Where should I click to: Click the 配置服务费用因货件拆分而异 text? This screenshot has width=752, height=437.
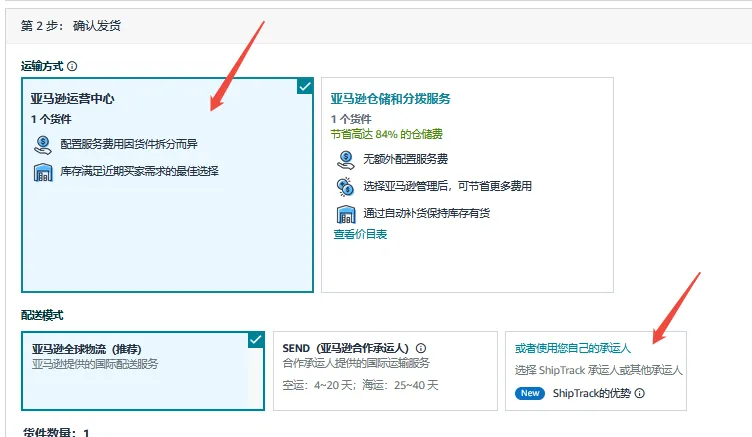(129, 144)
